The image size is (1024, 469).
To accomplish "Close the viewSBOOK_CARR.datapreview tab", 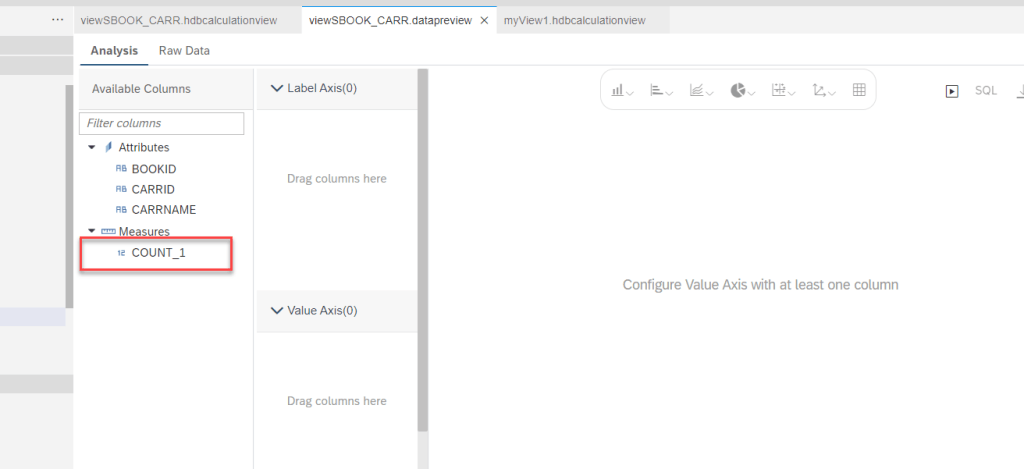I will (484, 20).
